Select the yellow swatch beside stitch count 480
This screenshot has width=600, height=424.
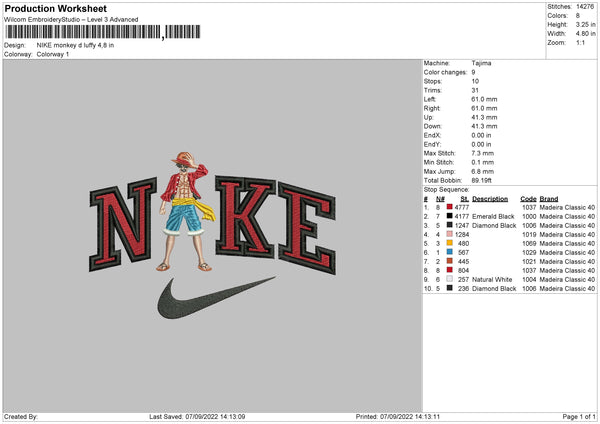coord(449,243)
